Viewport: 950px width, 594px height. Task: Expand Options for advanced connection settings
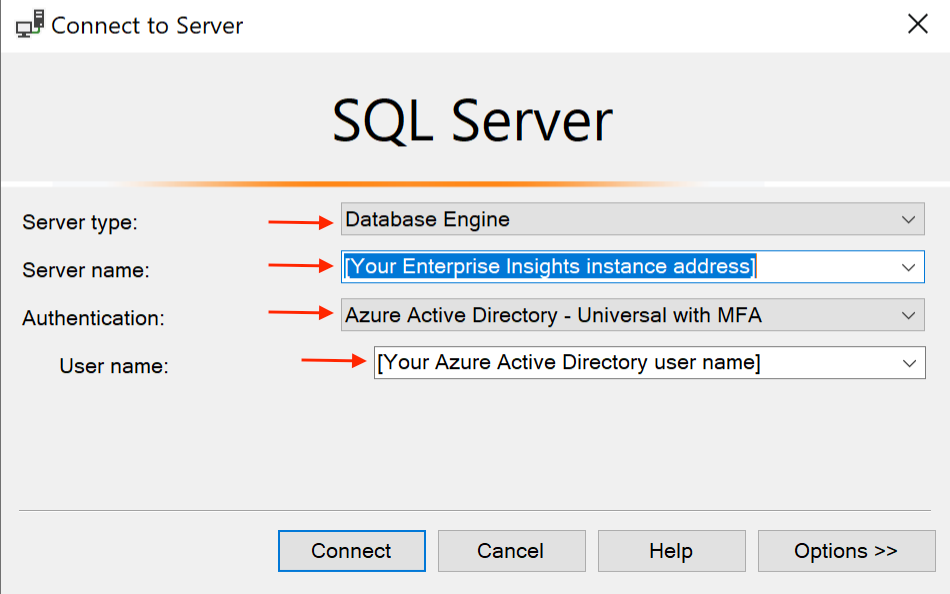846,550
